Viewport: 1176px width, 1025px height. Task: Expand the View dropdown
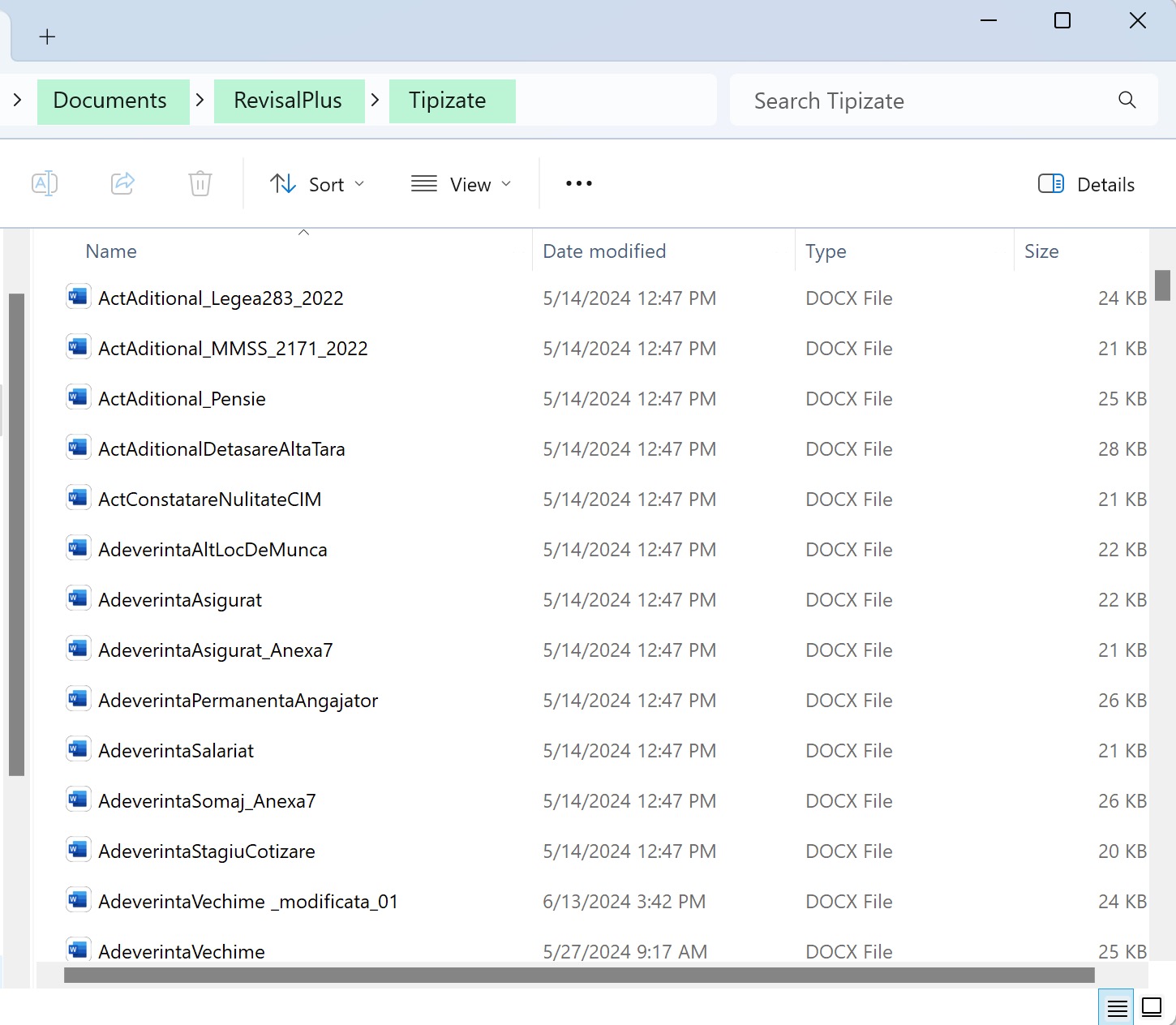pyautogui.click(x=461, y=184)
